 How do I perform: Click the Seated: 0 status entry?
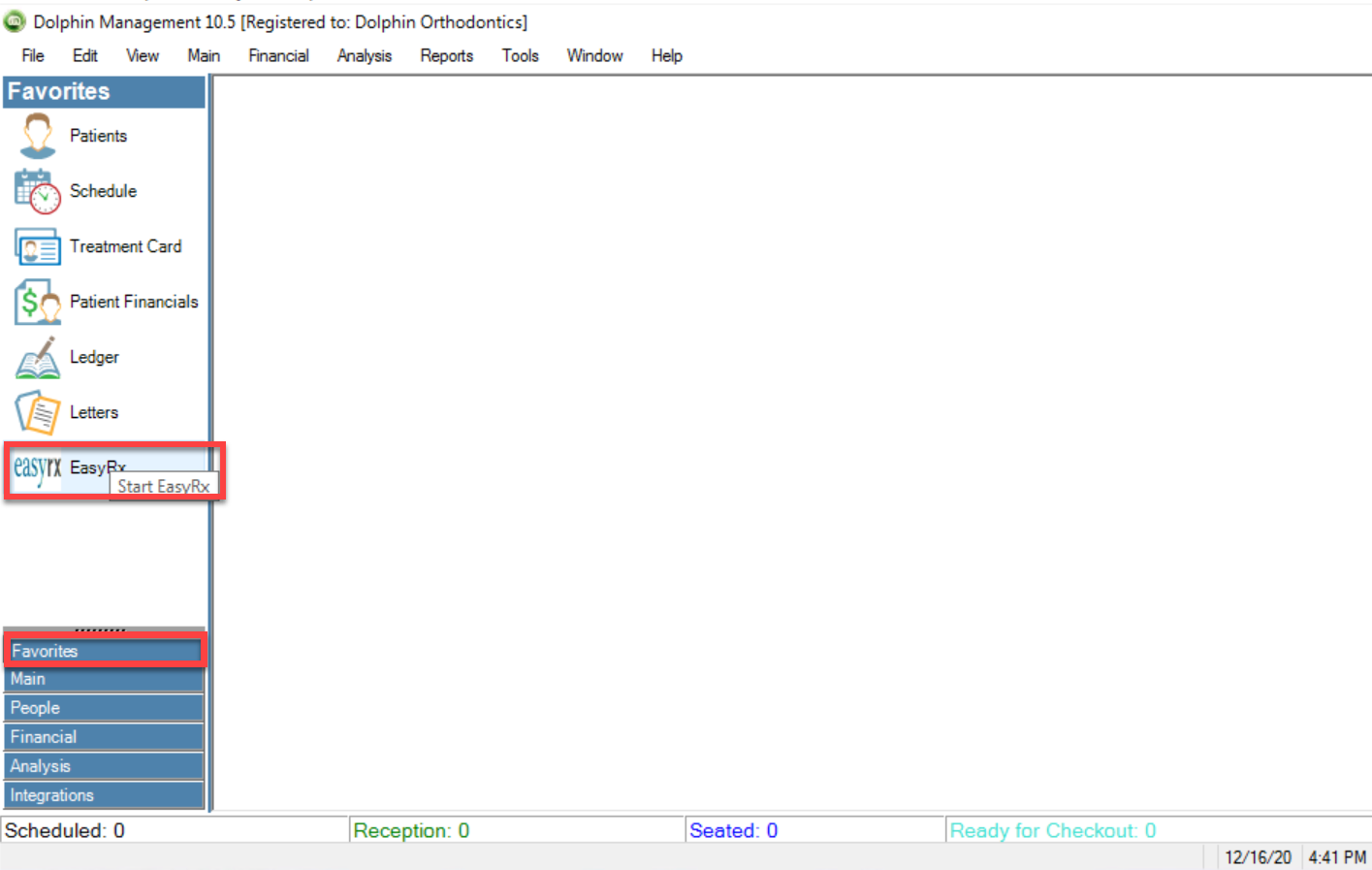point(733,830)
